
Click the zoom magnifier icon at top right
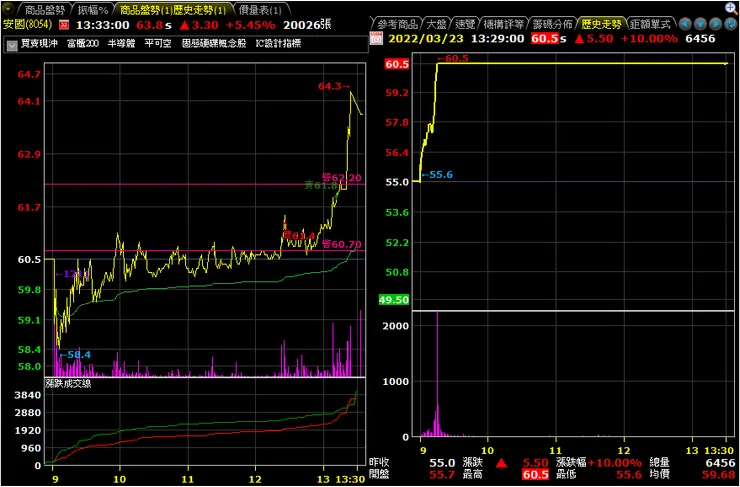pyautogui.click(x=731, y=7)
